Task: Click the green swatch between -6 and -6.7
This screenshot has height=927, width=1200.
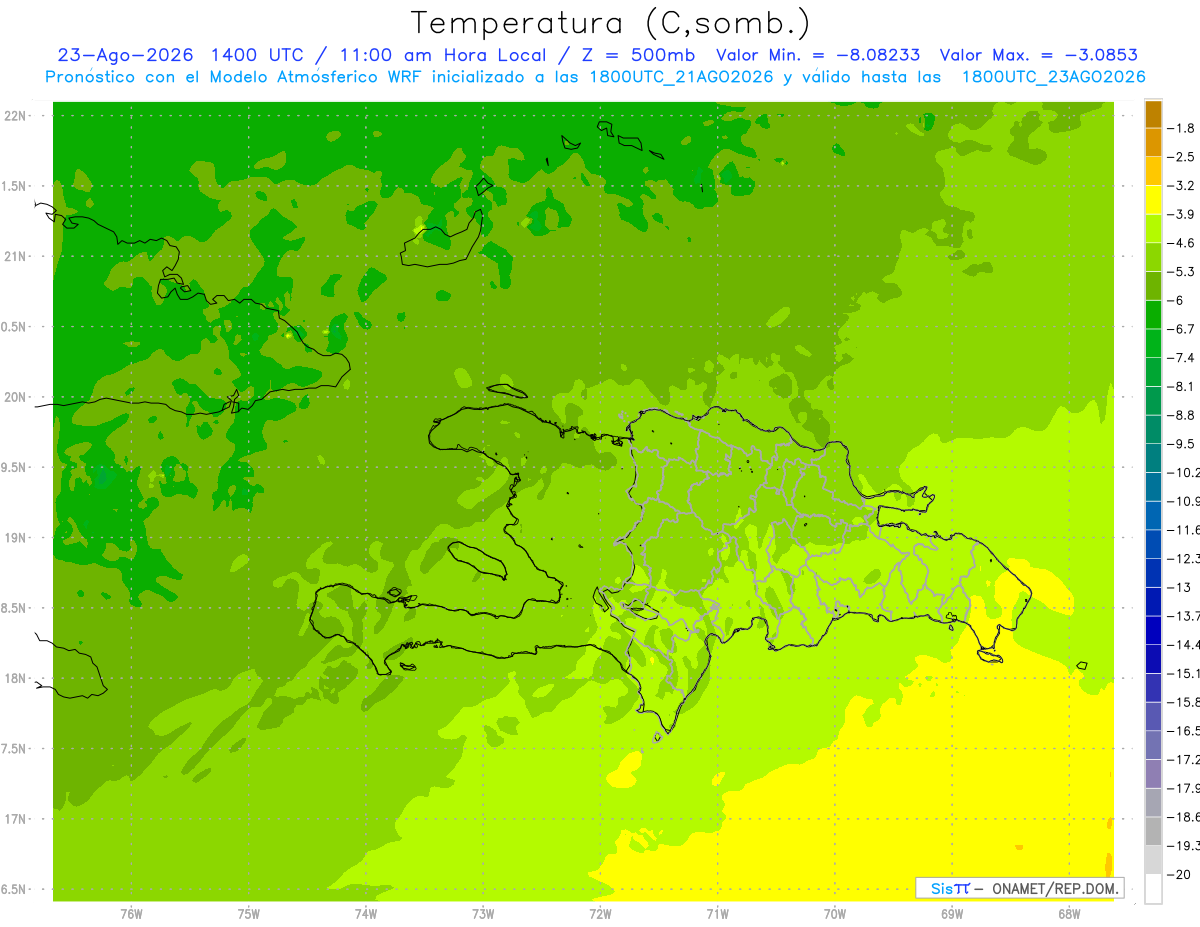Action: point(1153,315)
